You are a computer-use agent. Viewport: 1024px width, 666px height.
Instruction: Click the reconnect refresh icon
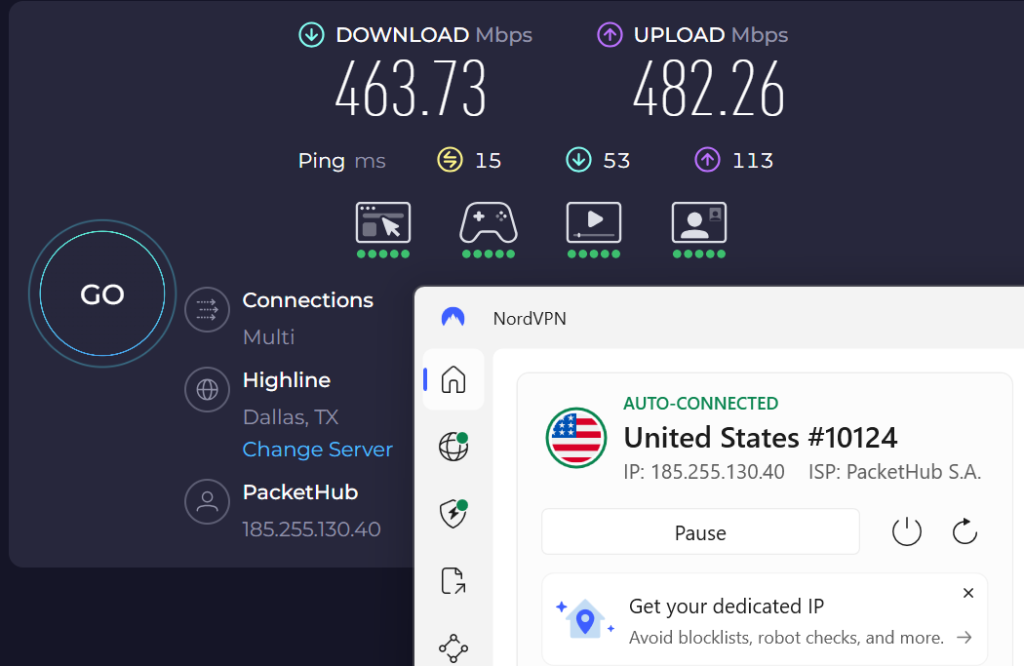click(964, 532)
